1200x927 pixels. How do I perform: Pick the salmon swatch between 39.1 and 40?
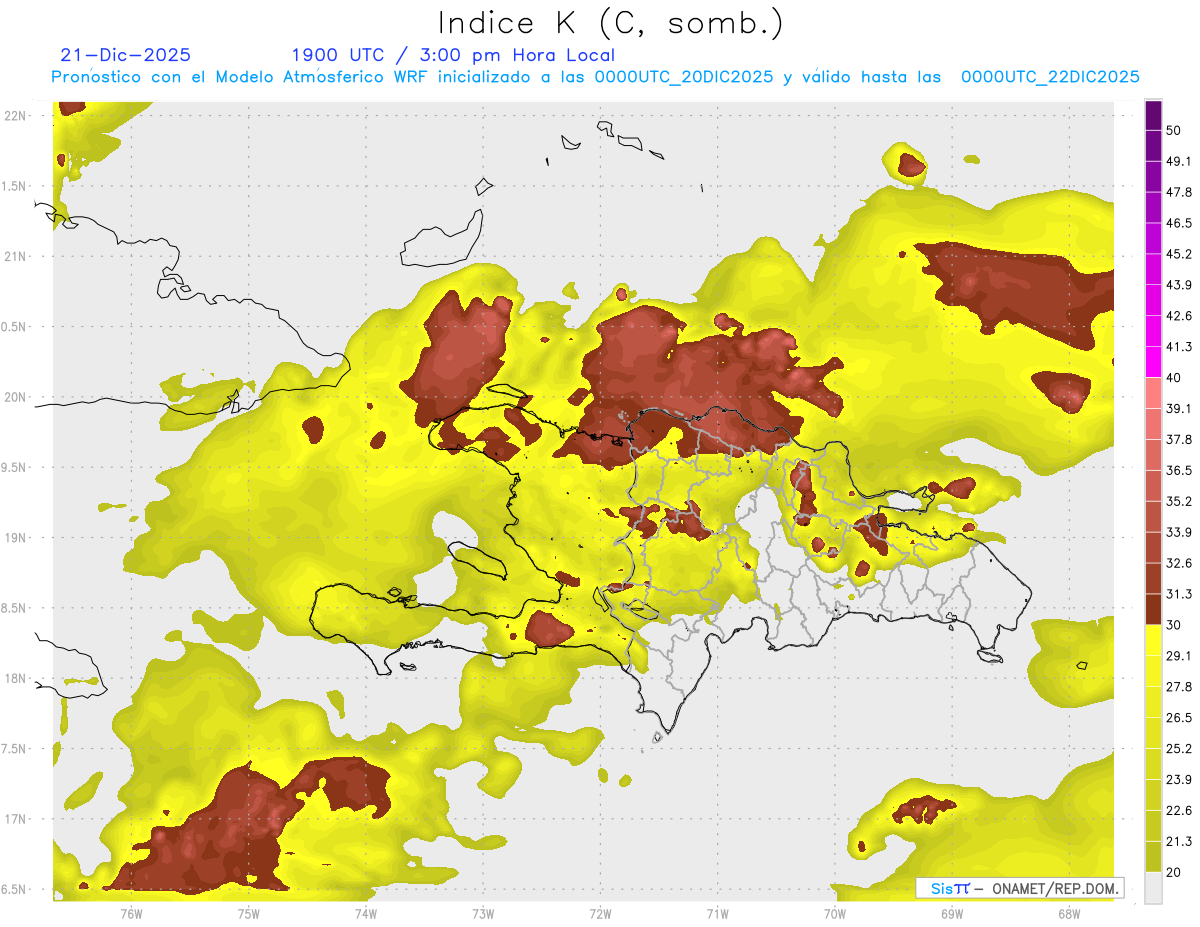1153,393
